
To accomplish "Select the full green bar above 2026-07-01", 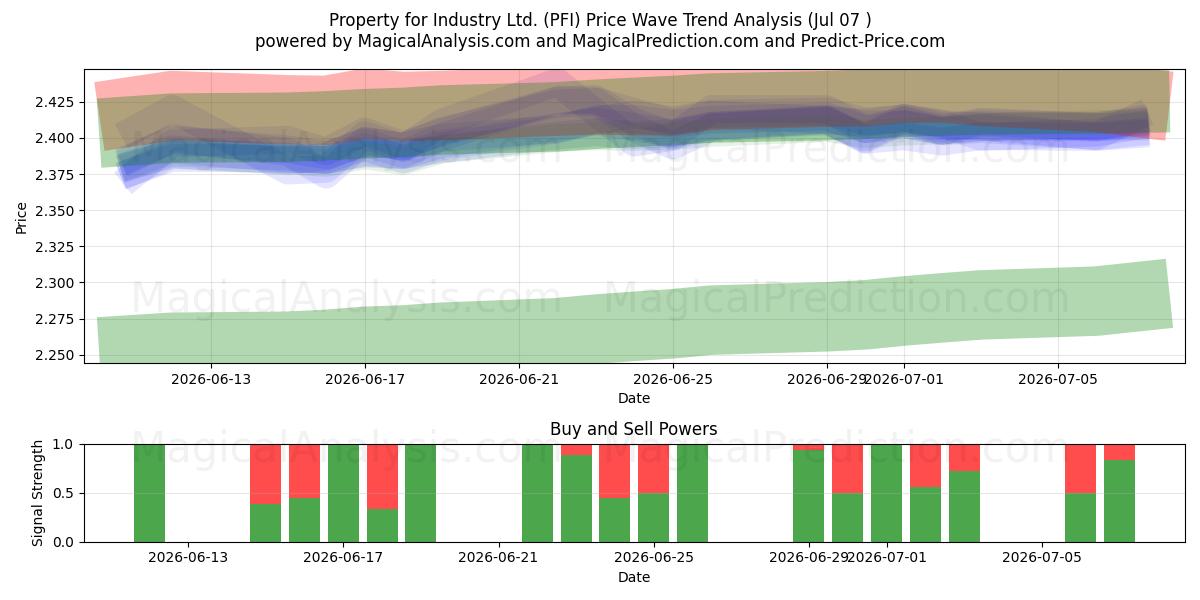I will tap(886, 493).
